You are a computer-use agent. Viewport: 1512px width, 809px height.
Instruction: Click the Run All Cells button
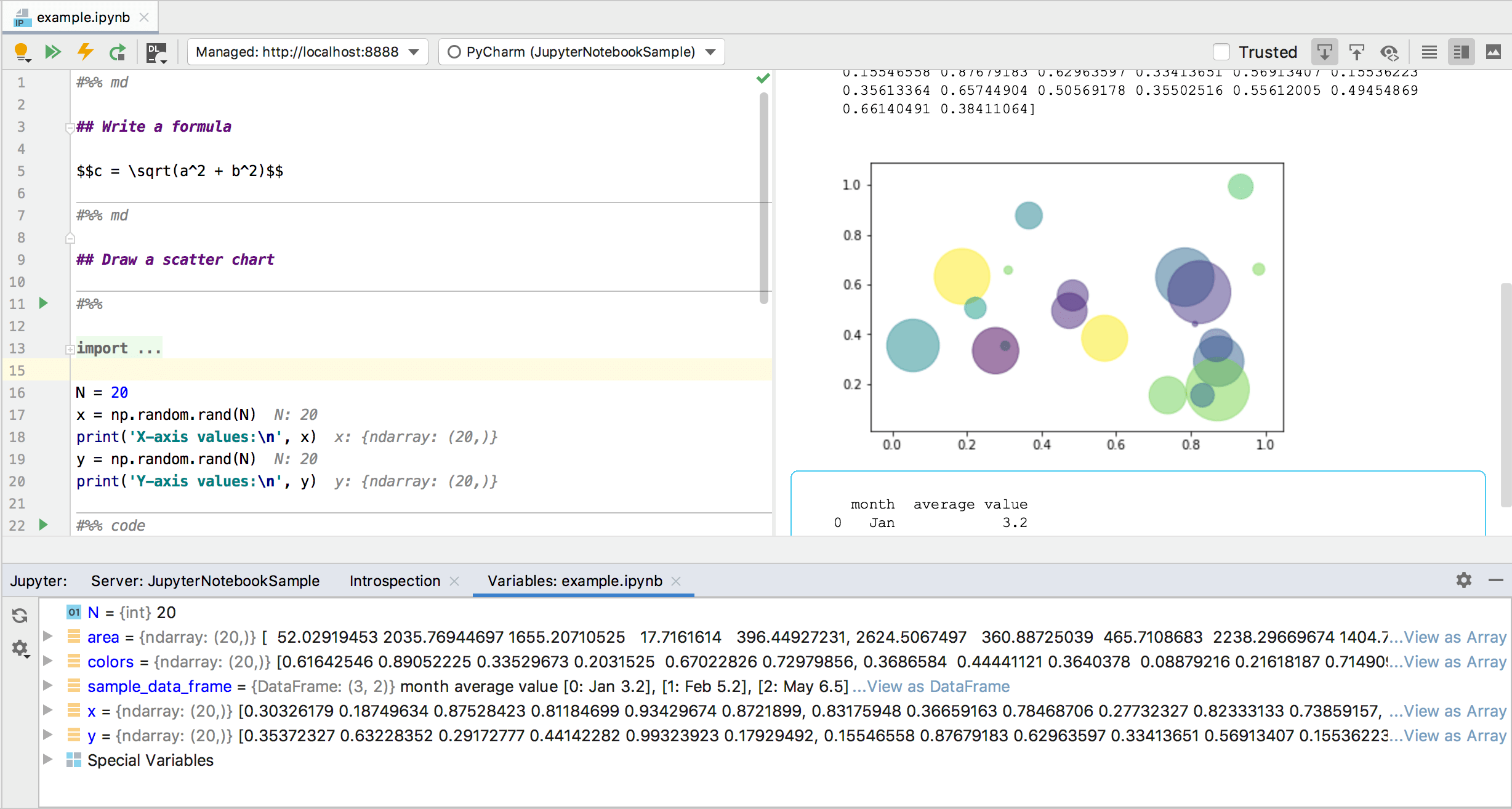[55, 52]
